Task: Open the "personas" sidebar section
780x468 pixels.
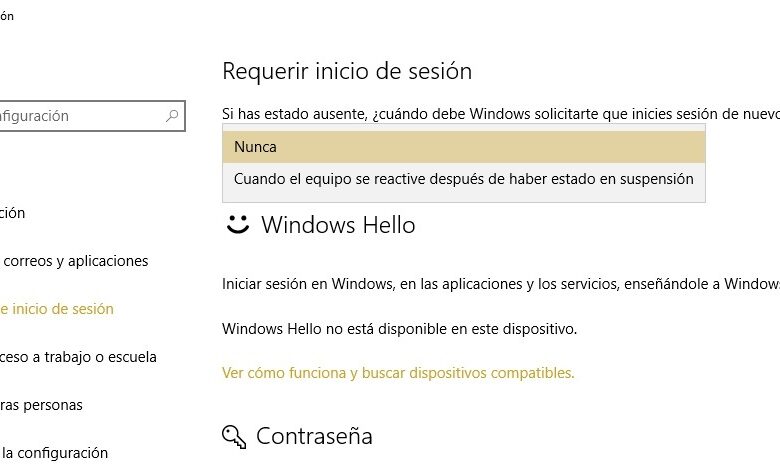Action: pos(42,405)
